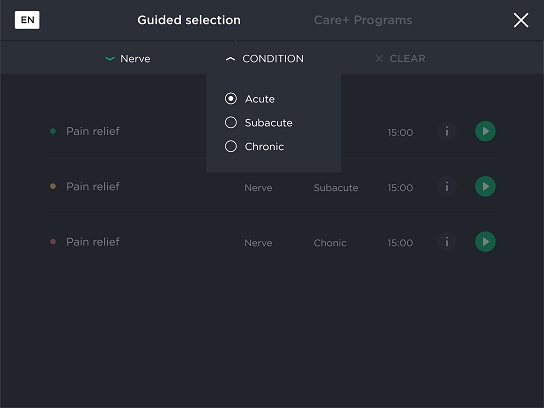Viewport: 544px width, 408px height.
Task: Click the green dot of first Pain relief
Action: (x=53, y=131)
